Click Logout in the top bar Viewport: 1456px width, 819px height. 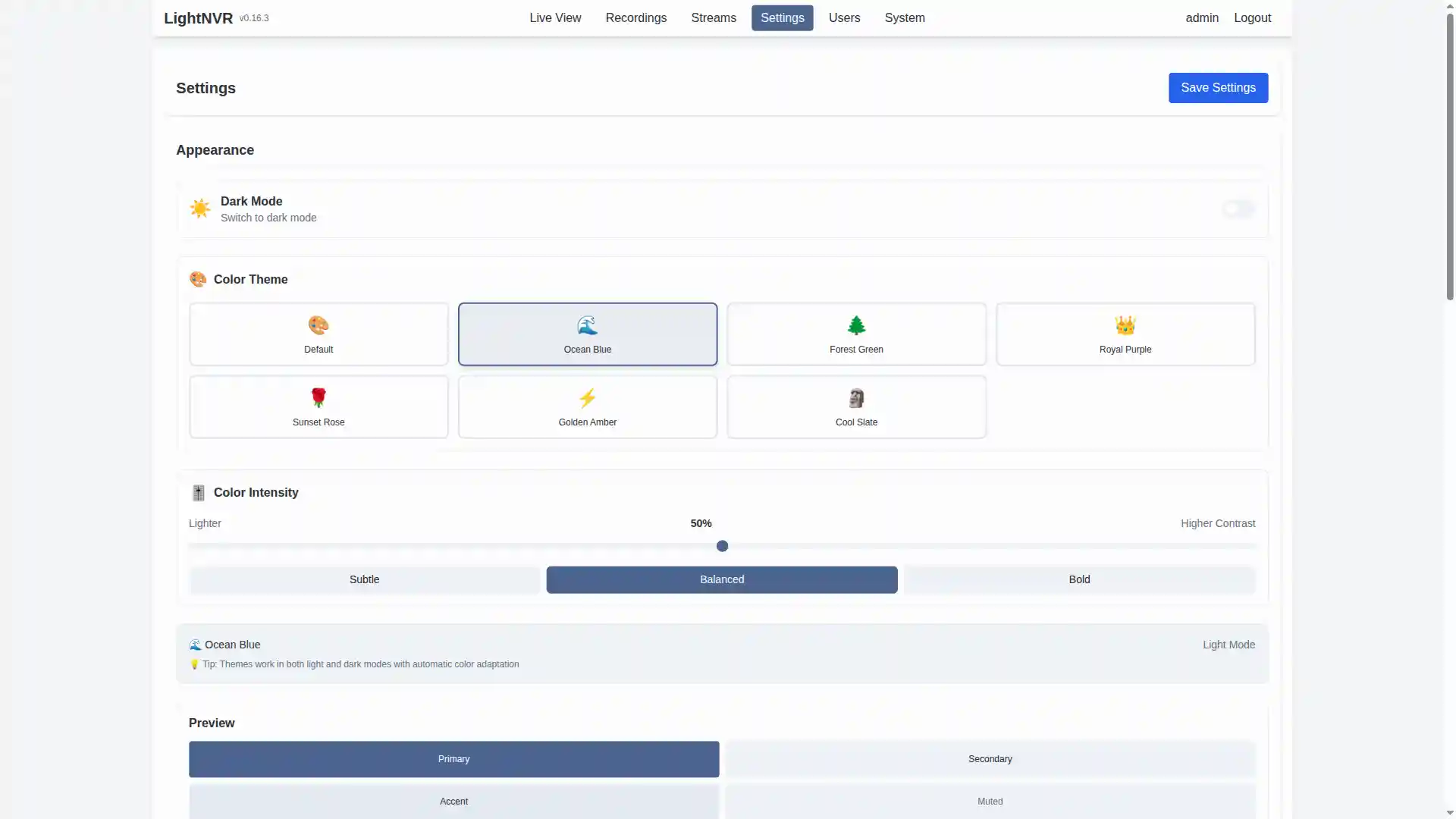(x=1252, y=17)
